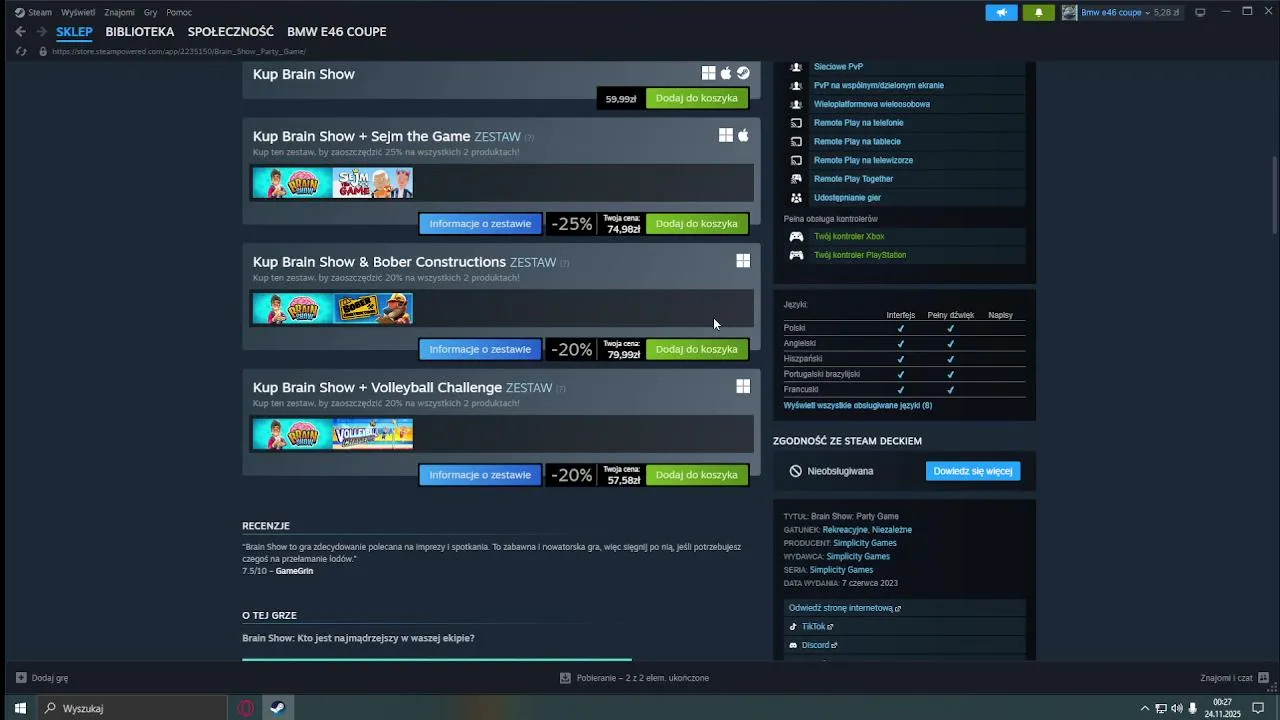Open bundle info for Bober Constructions

coord(480,349)
